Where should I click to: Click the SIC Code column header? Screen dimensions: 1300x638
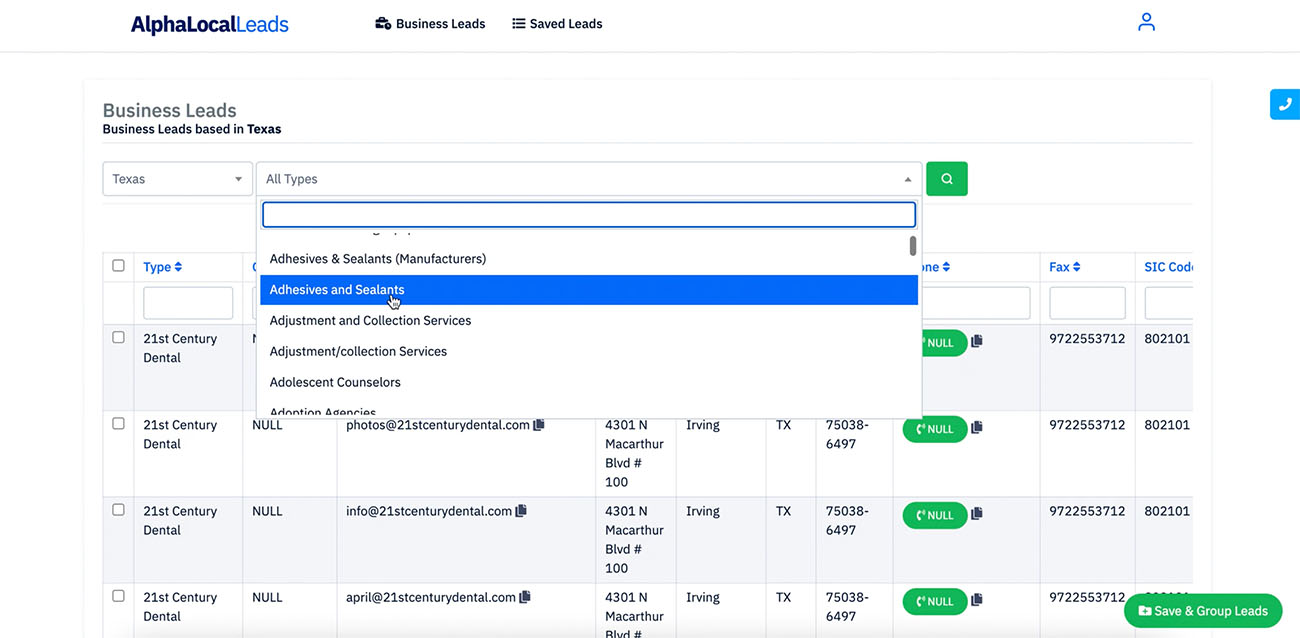pyautogui.click(x=1168, y=267)
